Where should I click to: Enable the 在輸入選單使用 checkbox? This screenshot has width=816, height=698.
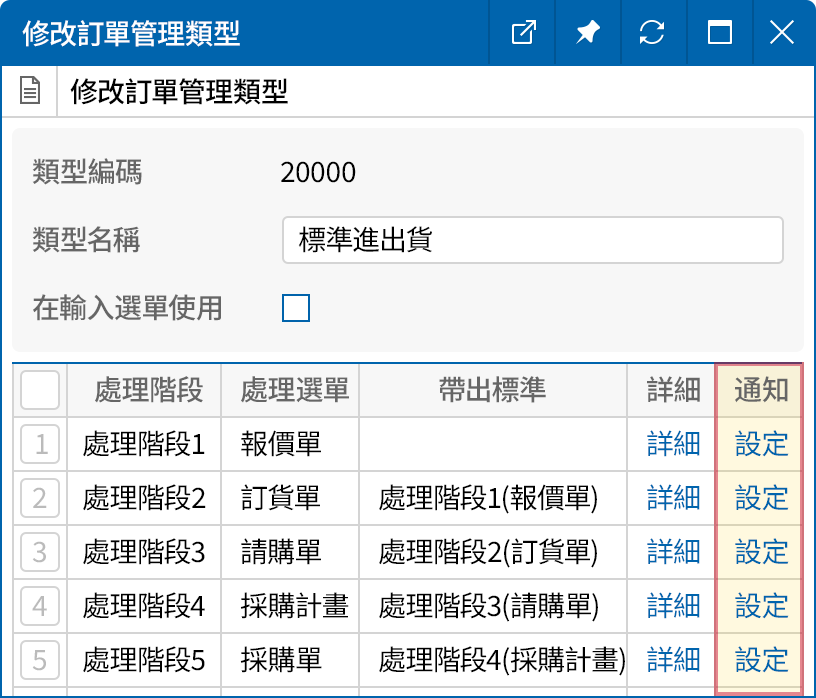295,308
